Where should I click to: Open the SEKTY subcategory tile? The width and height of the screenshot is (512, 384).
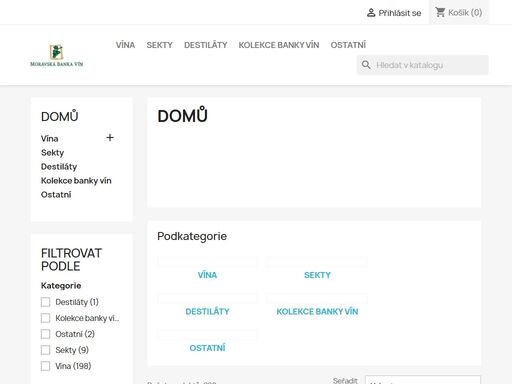pos(317,275)
